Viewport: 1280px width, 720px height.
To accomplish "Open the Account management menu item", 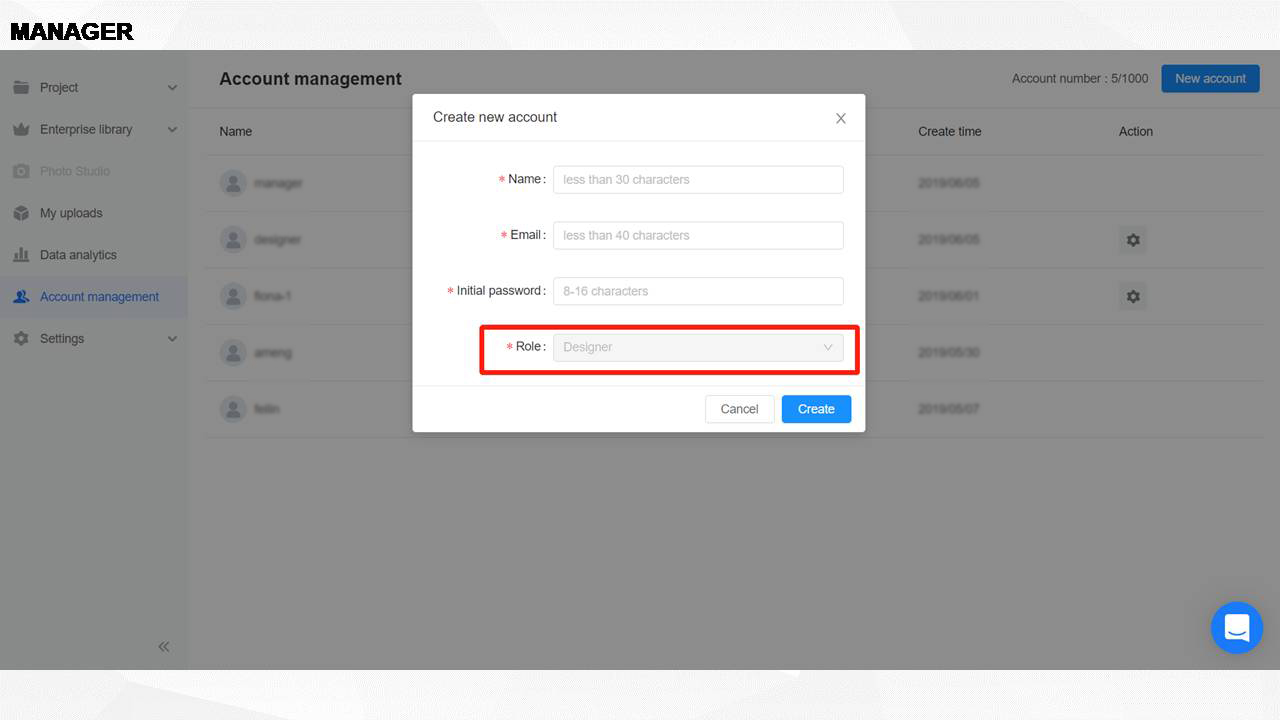I will [x=99, y=297].
